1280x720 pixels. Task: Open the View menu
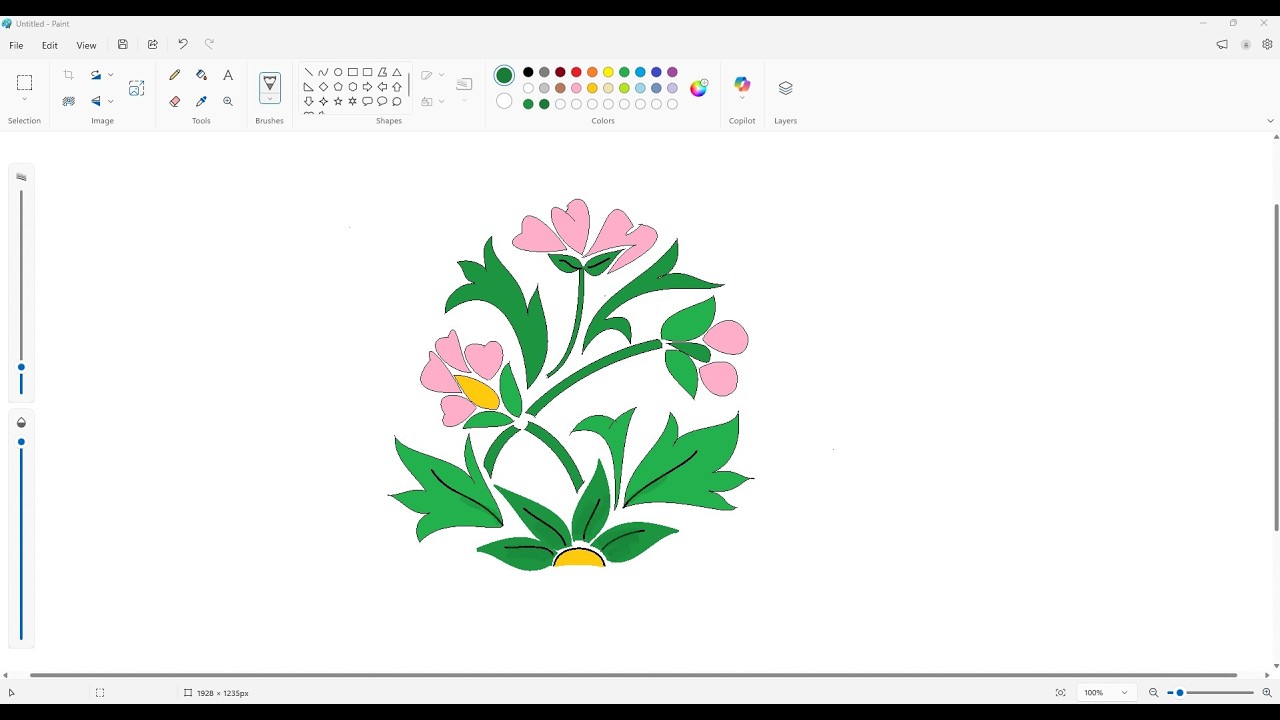coord(87,45)
